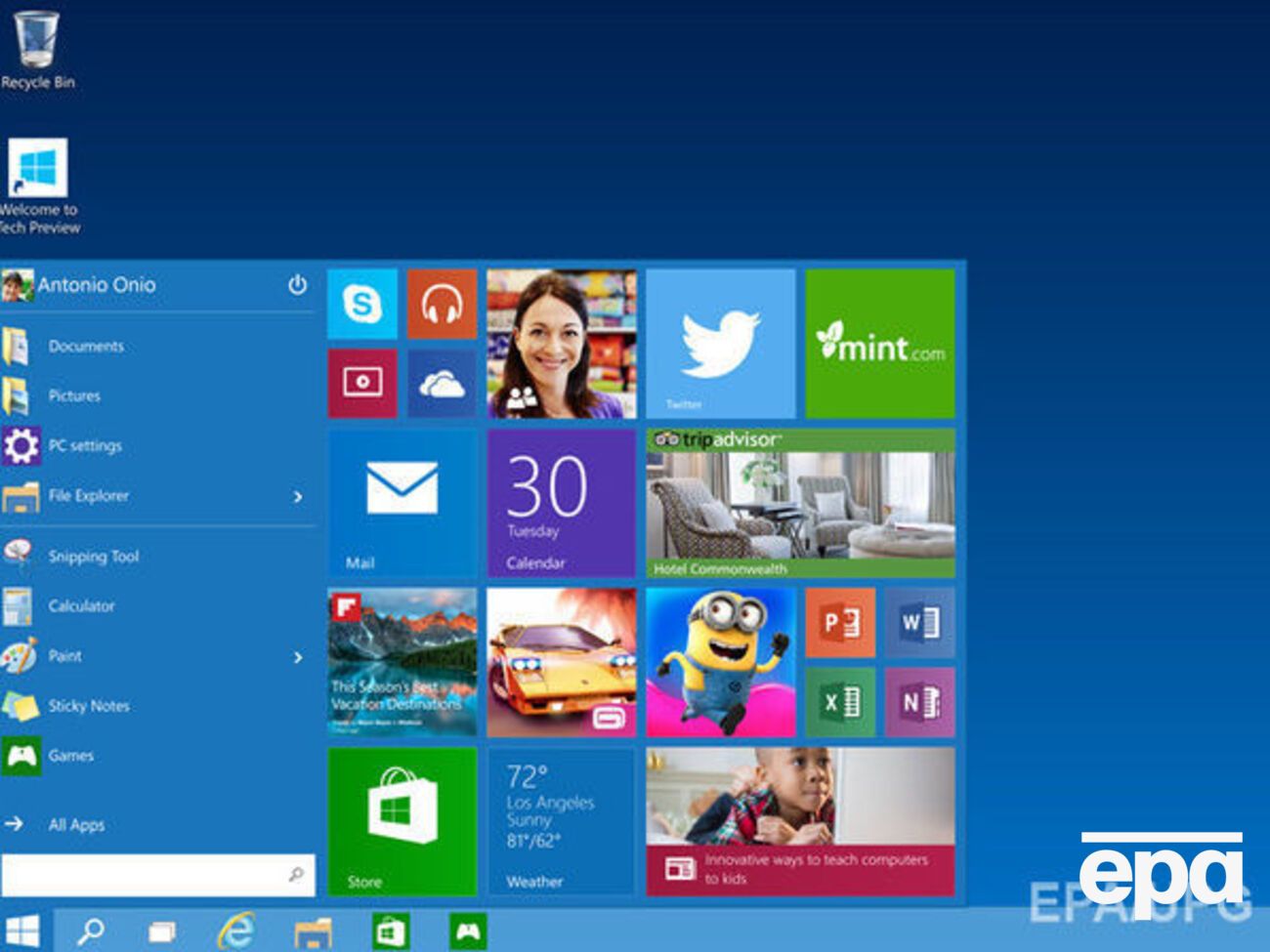
Task: Open the tripadvisor Hotel Commonwealth tile
Action: coord(801,503)
